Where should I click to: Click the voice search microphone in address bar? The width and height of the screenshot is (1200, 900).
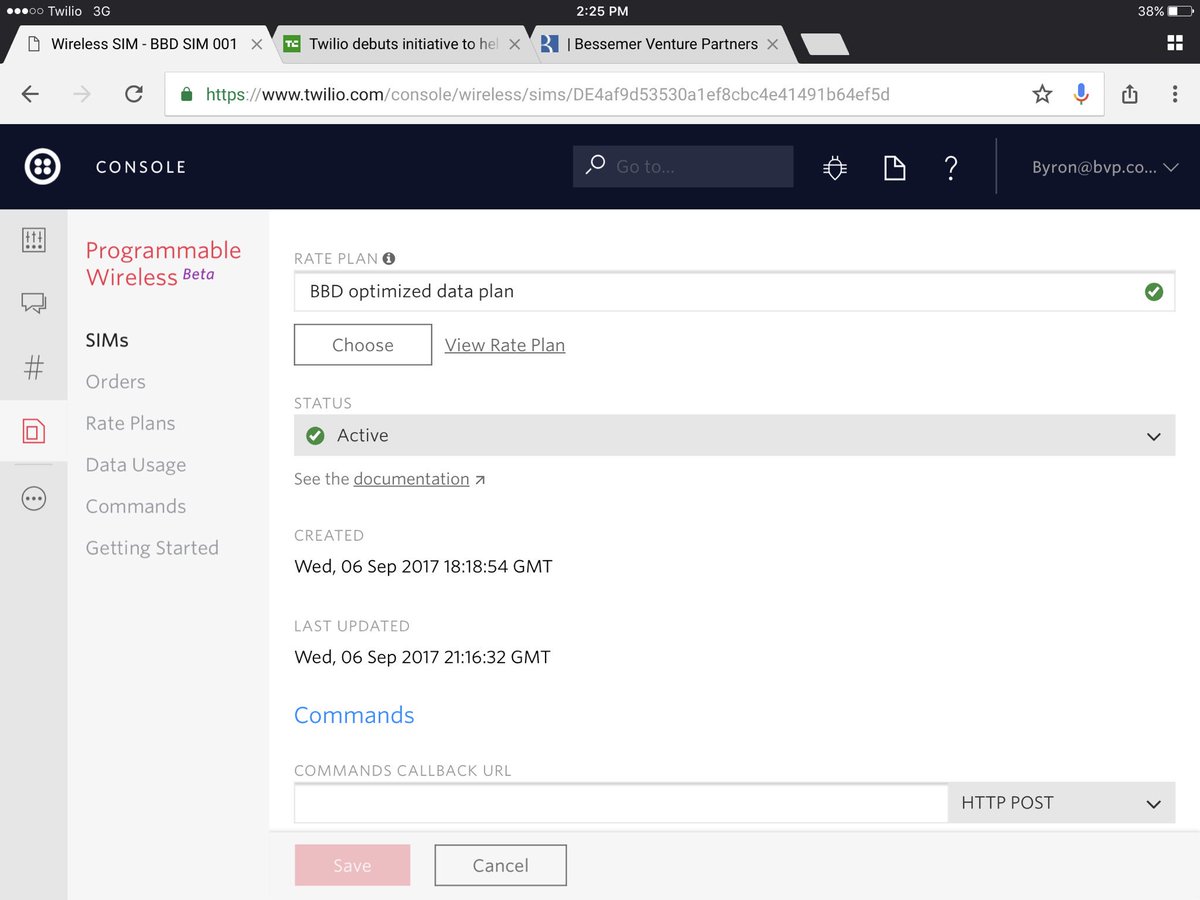(1081, 93)
